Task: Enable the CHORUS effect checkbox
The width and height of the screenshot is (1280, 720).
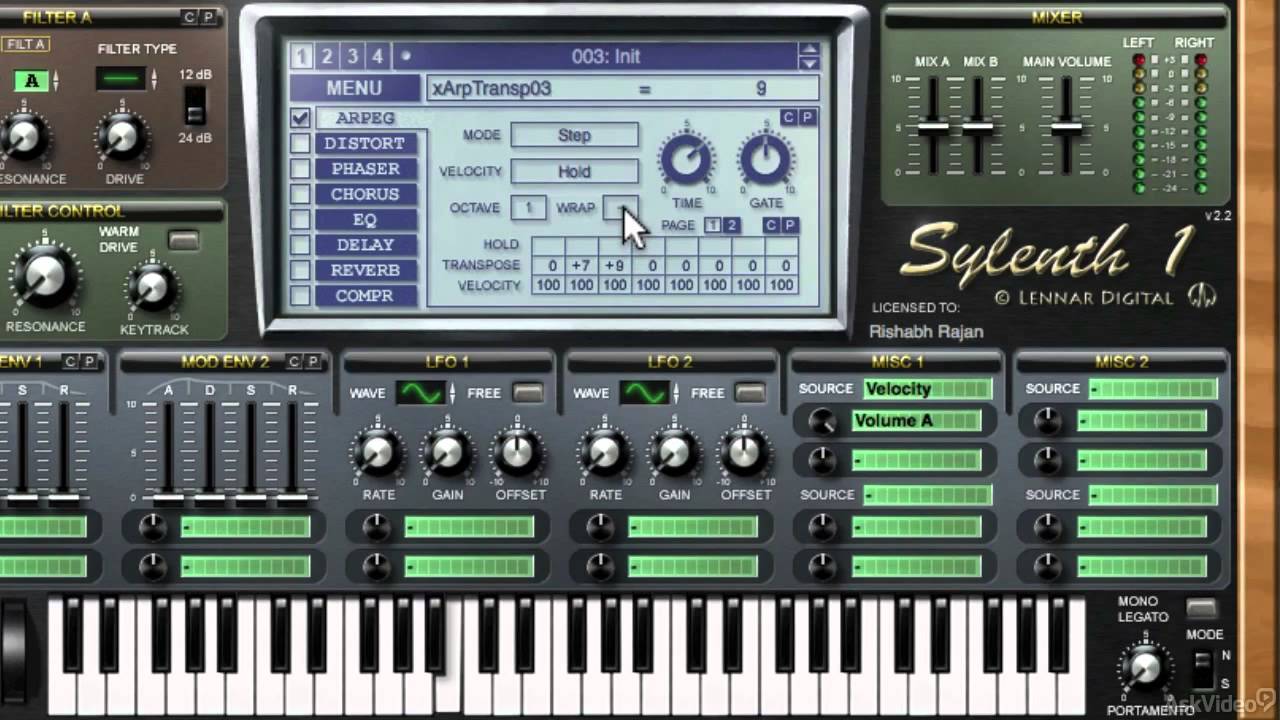Action: pos(300,194)
